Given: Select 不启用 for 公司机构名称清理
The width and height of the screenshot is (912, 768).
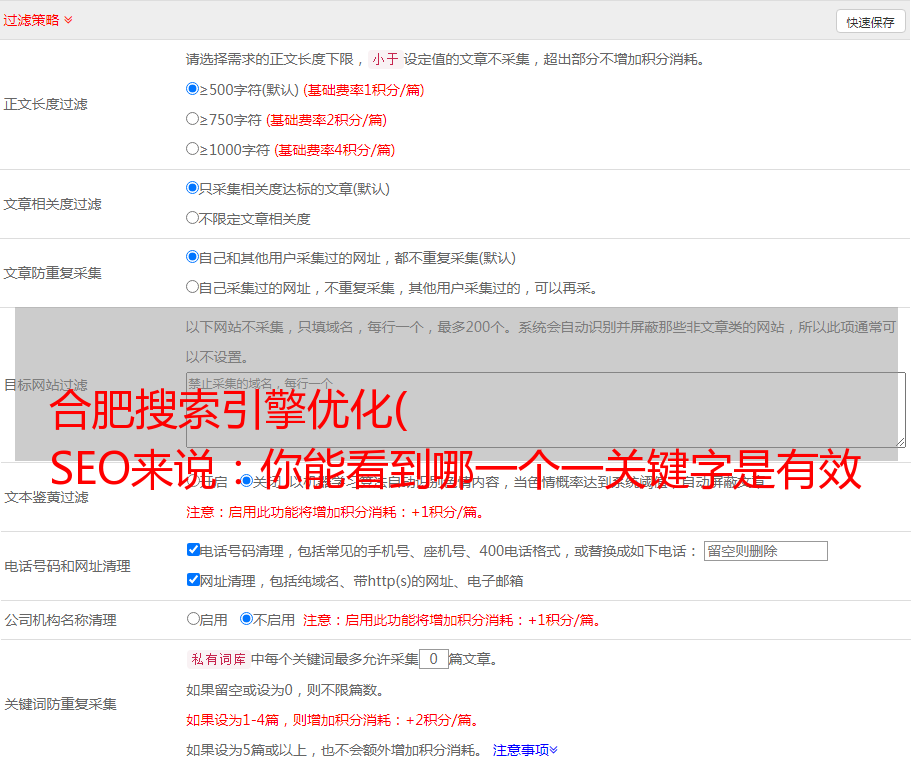Looking at the screenshot, I should coord(246,619).
